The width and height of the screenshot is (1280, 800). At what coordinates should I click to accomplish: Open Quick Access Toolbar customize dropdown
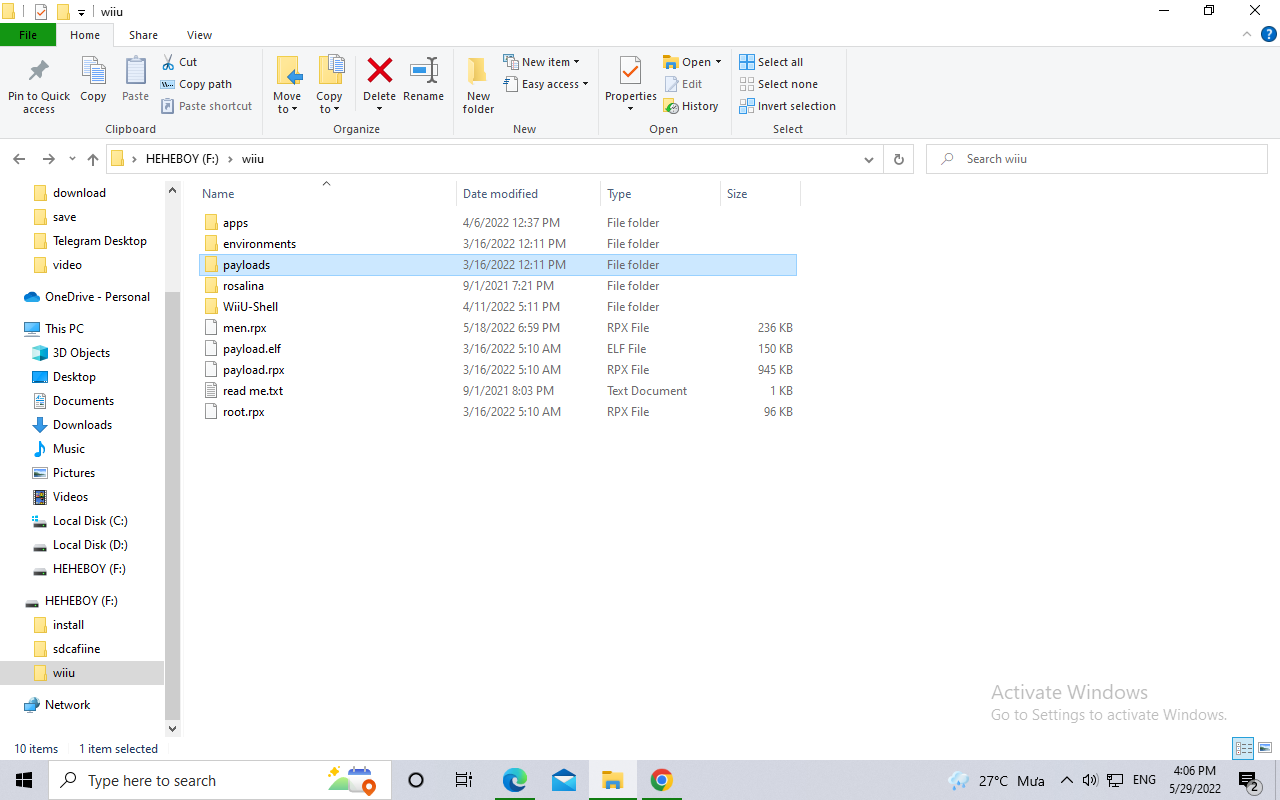(81, 12)
